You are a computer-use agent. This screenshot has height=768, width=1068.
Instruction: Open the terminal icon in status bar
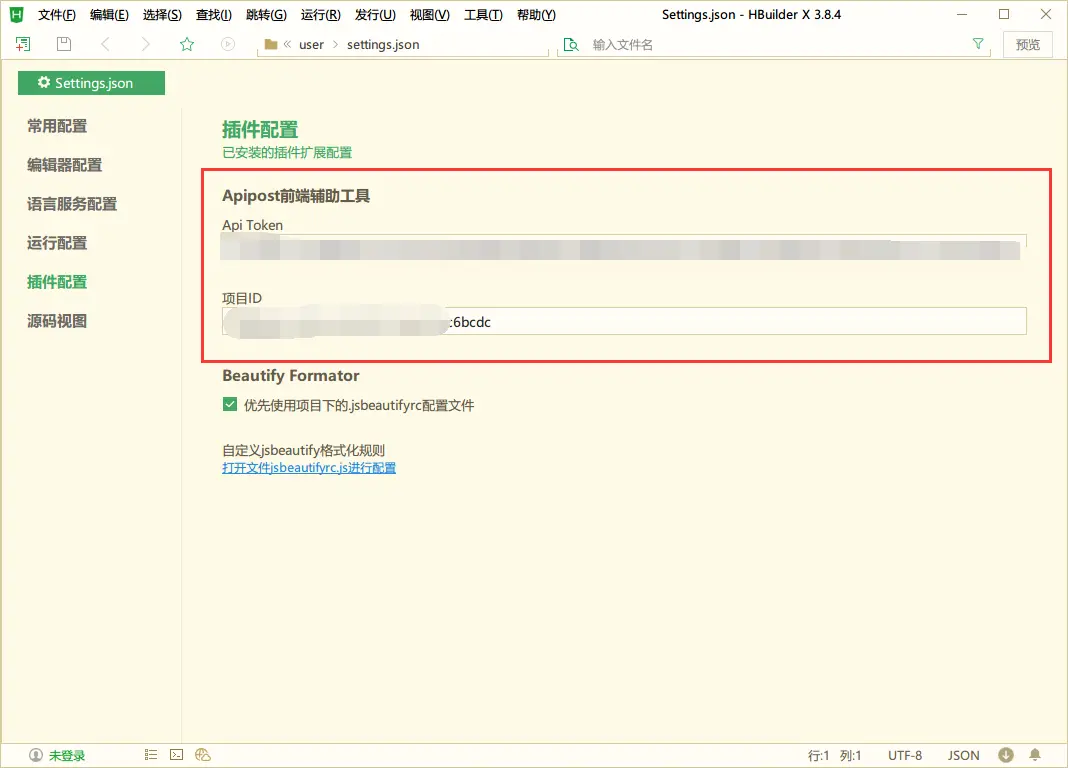176,754
